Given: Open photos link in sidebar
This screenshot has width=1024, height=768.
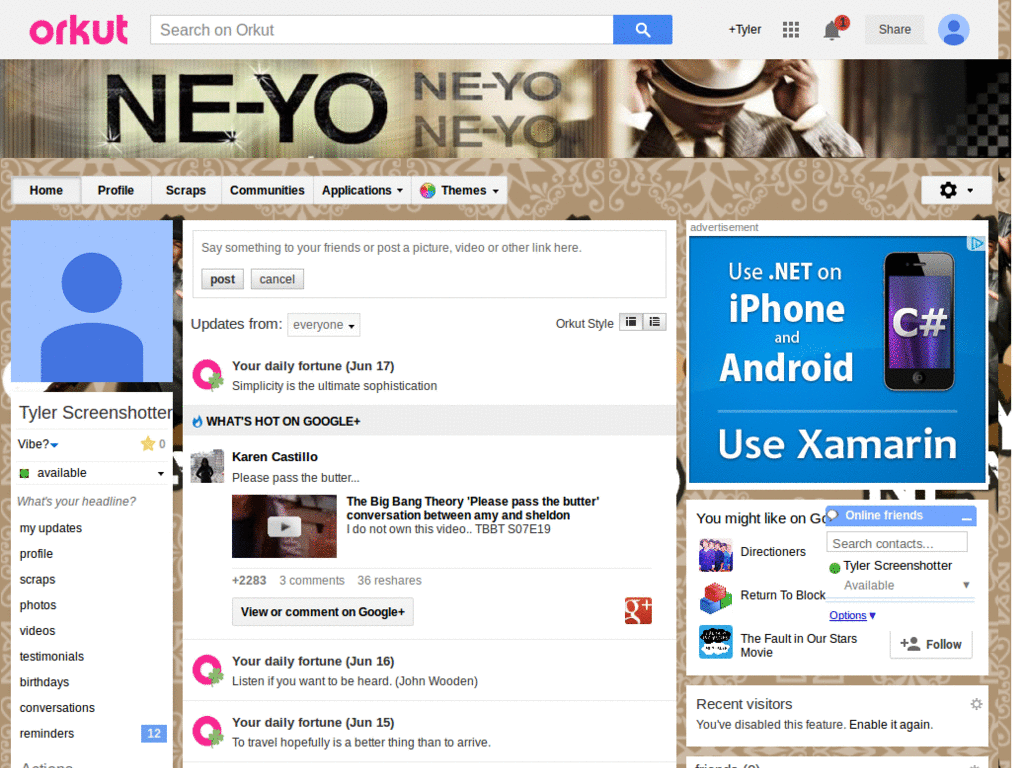Looking at the screenshot, I should coord(38,605).
